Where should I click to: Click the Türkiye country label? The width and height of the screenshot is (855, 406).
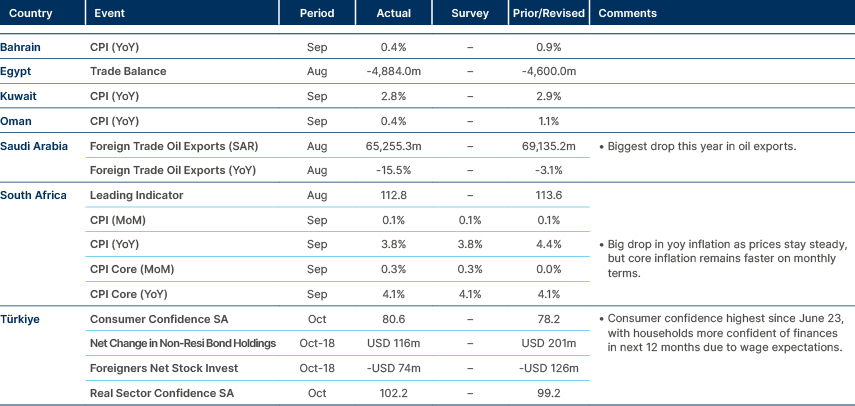pyautogui.click(x=20, y=319)
